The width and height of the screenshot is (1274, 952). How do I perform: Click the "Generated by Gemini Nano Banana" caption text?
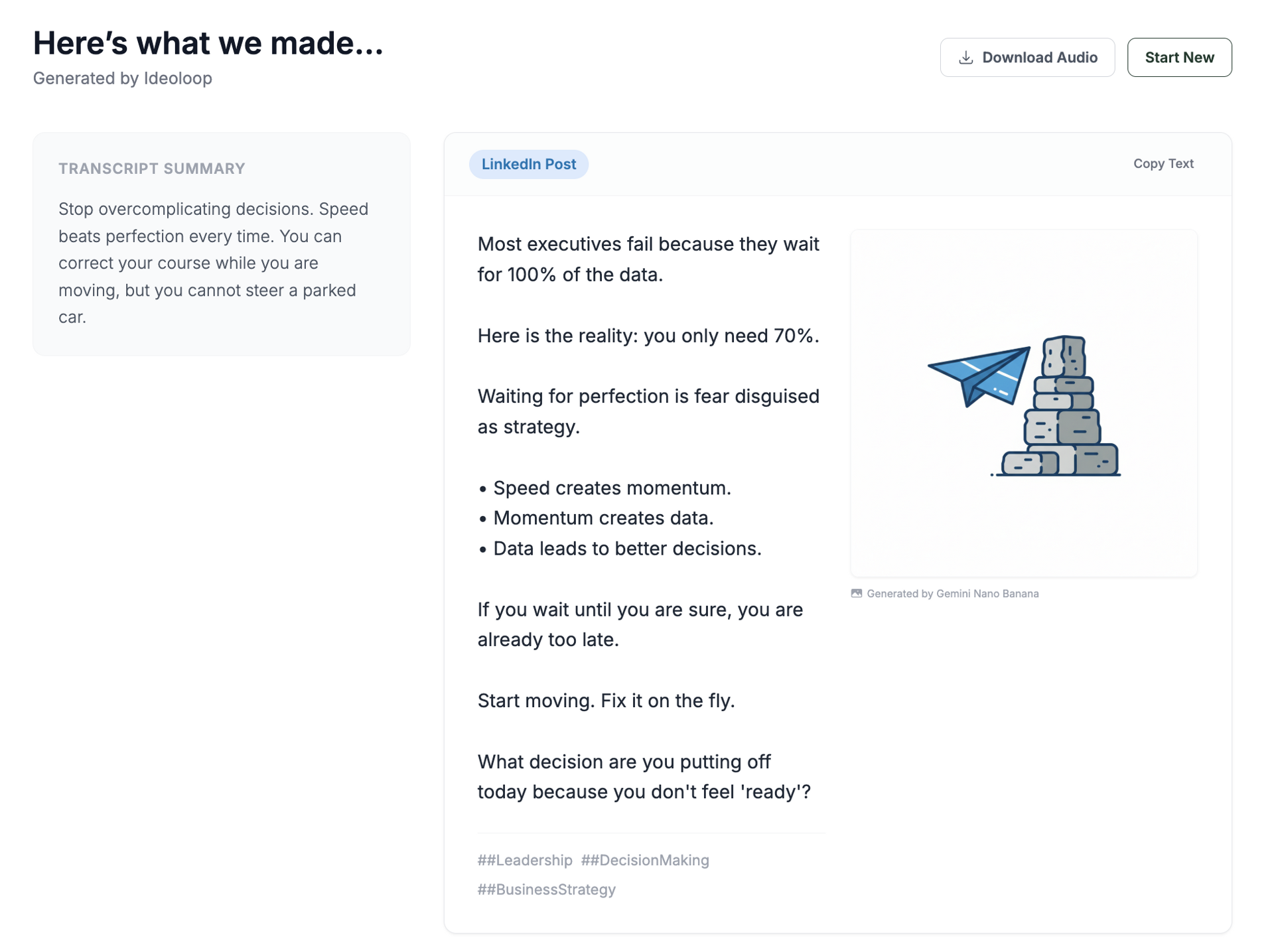click(x=952, y=593)
